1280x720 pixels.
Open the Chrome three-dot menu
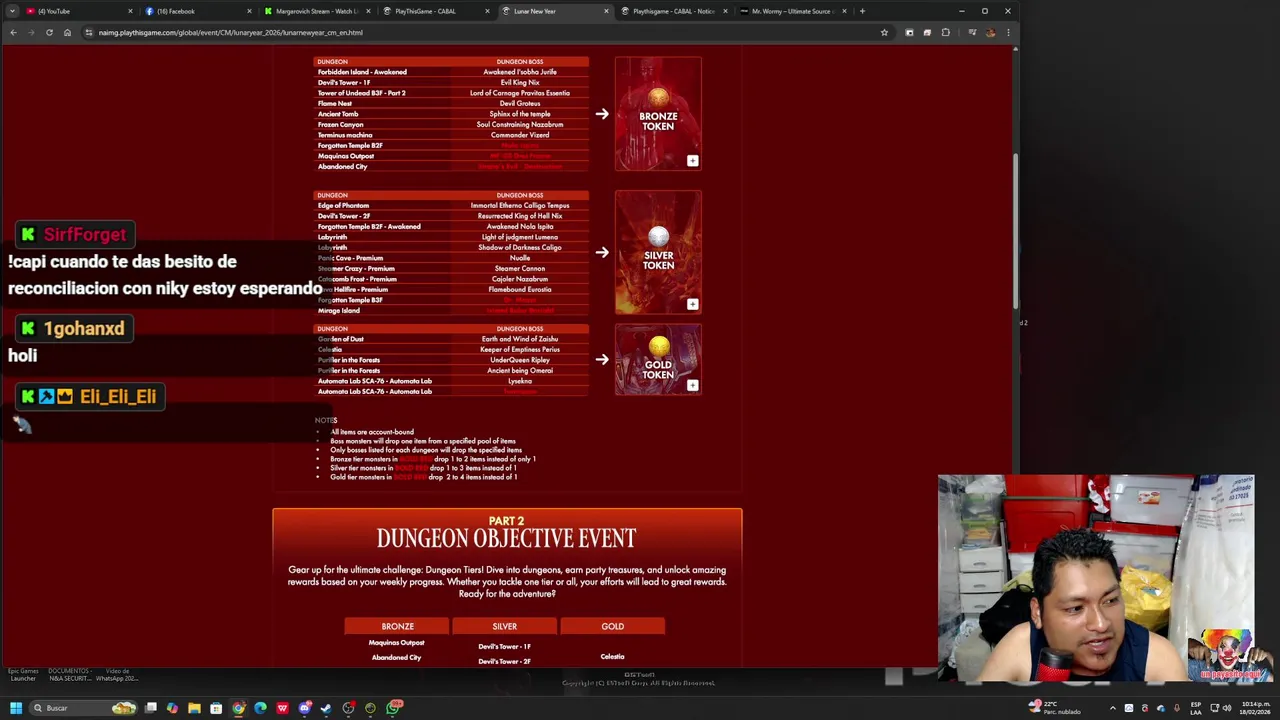1008,32
